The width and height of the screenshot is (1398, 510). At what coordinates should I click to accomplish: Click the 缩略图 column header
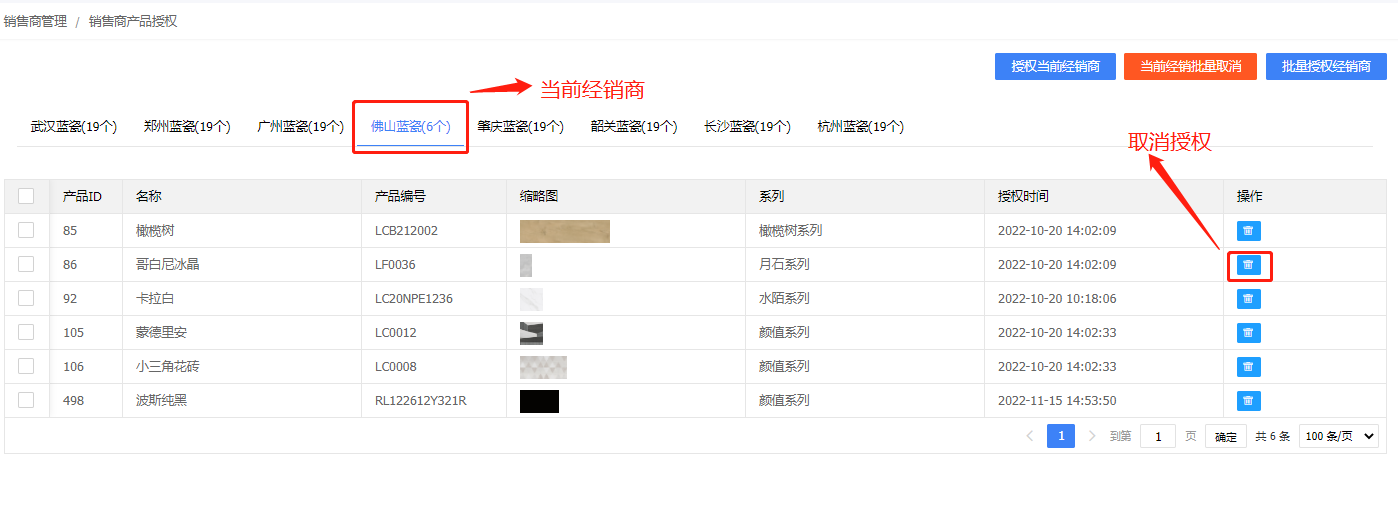click(x=539, y=197)
